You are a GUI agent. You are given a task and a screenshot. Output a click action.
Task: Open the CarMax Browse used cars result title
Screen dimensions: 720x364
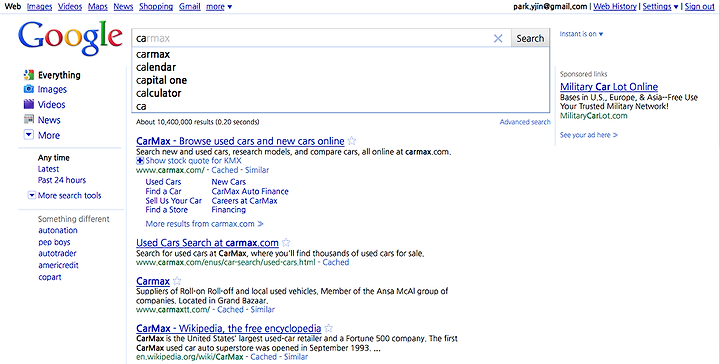point(240,141)
